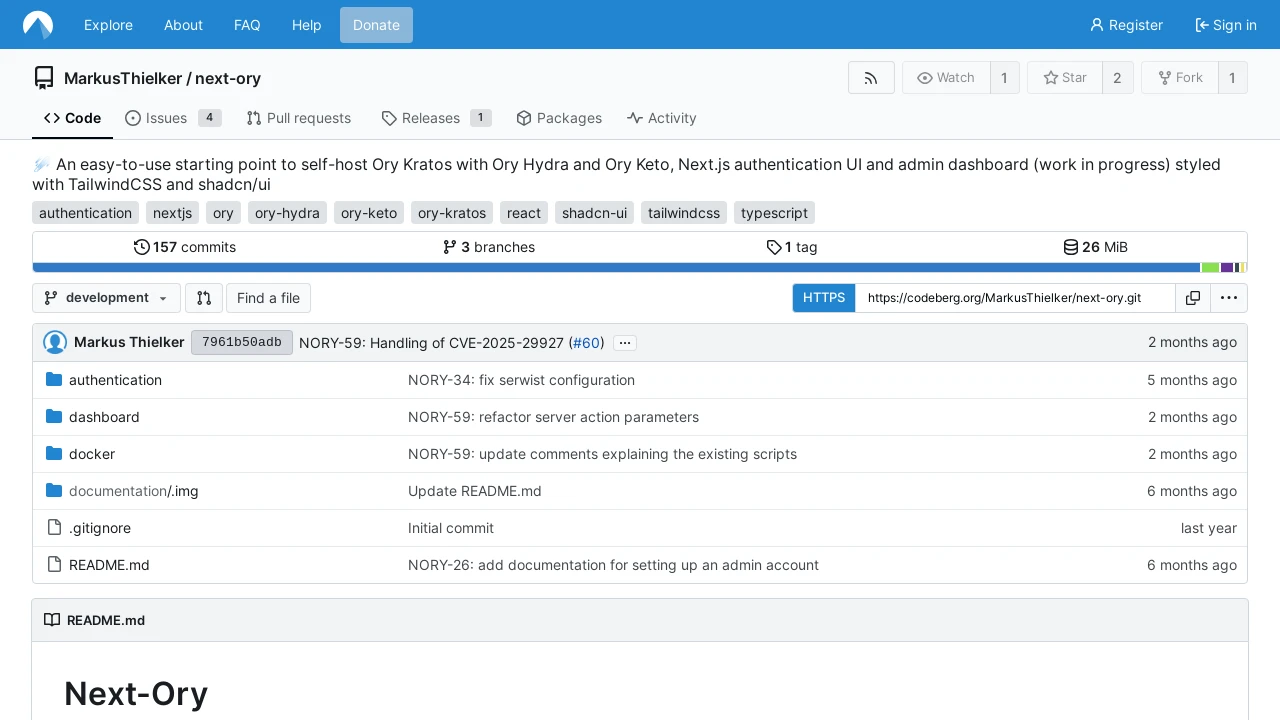This screenshot has width=1280, height=720.
Task: Open the Packages tab
Action: coord(559,118)
